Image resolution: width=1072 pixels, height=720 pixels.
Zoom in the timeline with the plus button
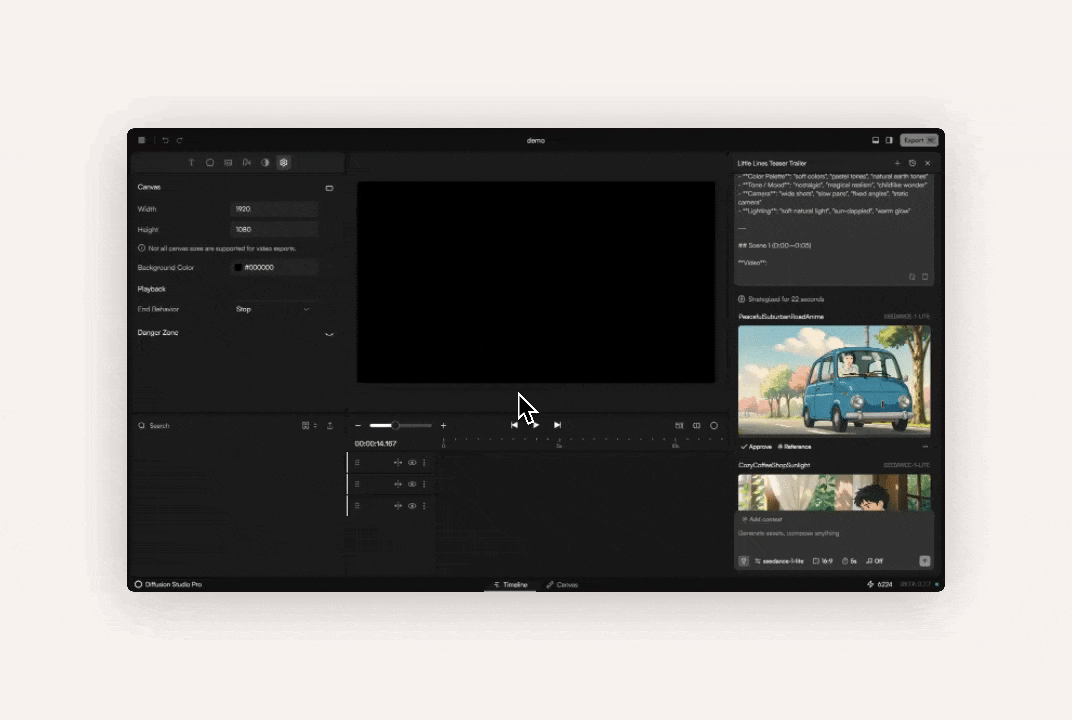444,425
